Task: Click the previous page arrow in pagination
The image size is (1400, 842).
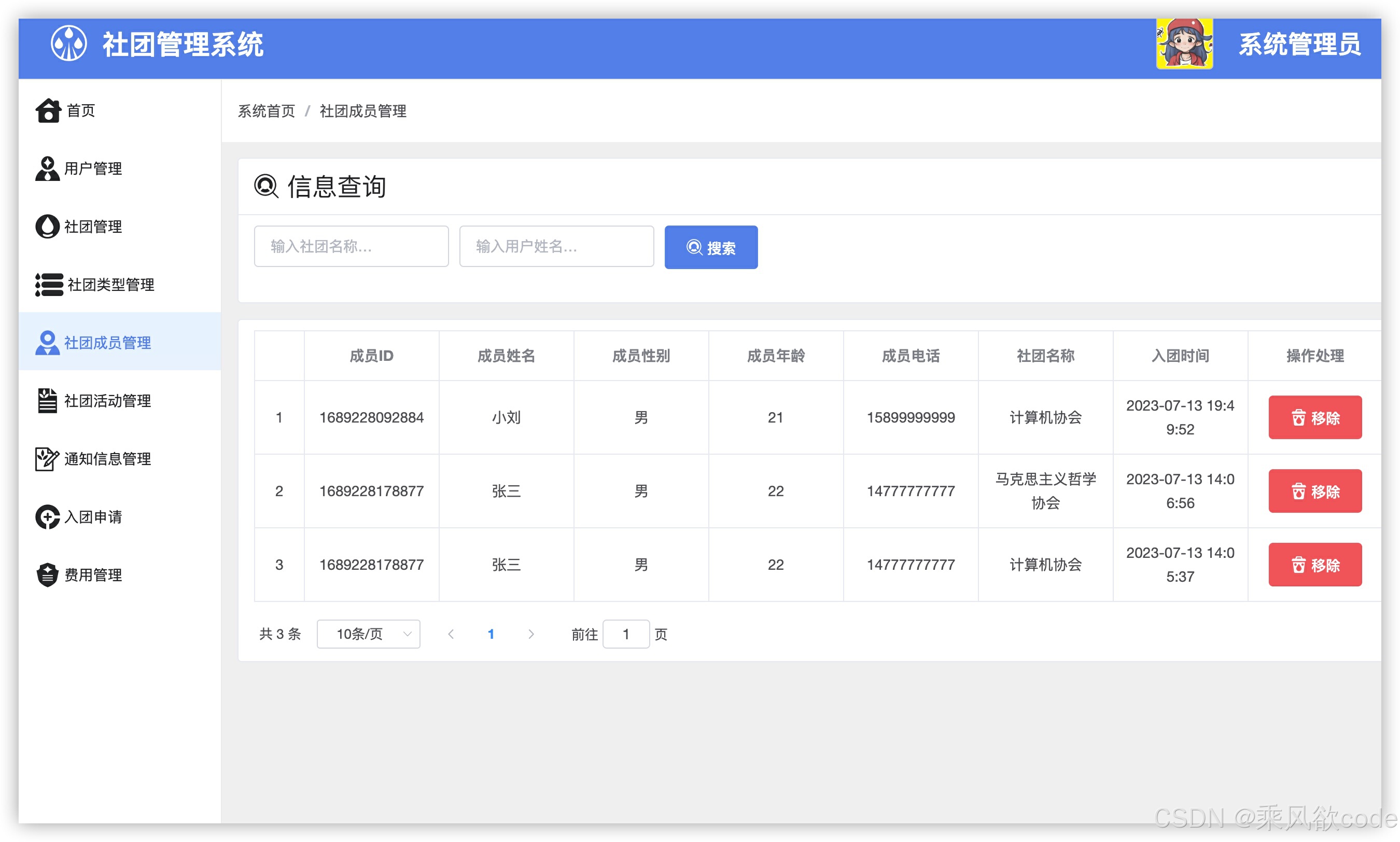Action: (451, 634)
